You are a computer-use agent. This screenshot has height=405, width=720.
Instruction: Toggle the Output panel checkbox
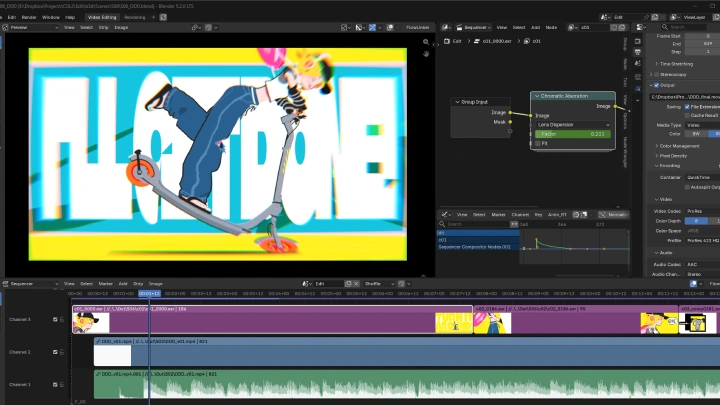pyautogui.click(x=656, y=85)
